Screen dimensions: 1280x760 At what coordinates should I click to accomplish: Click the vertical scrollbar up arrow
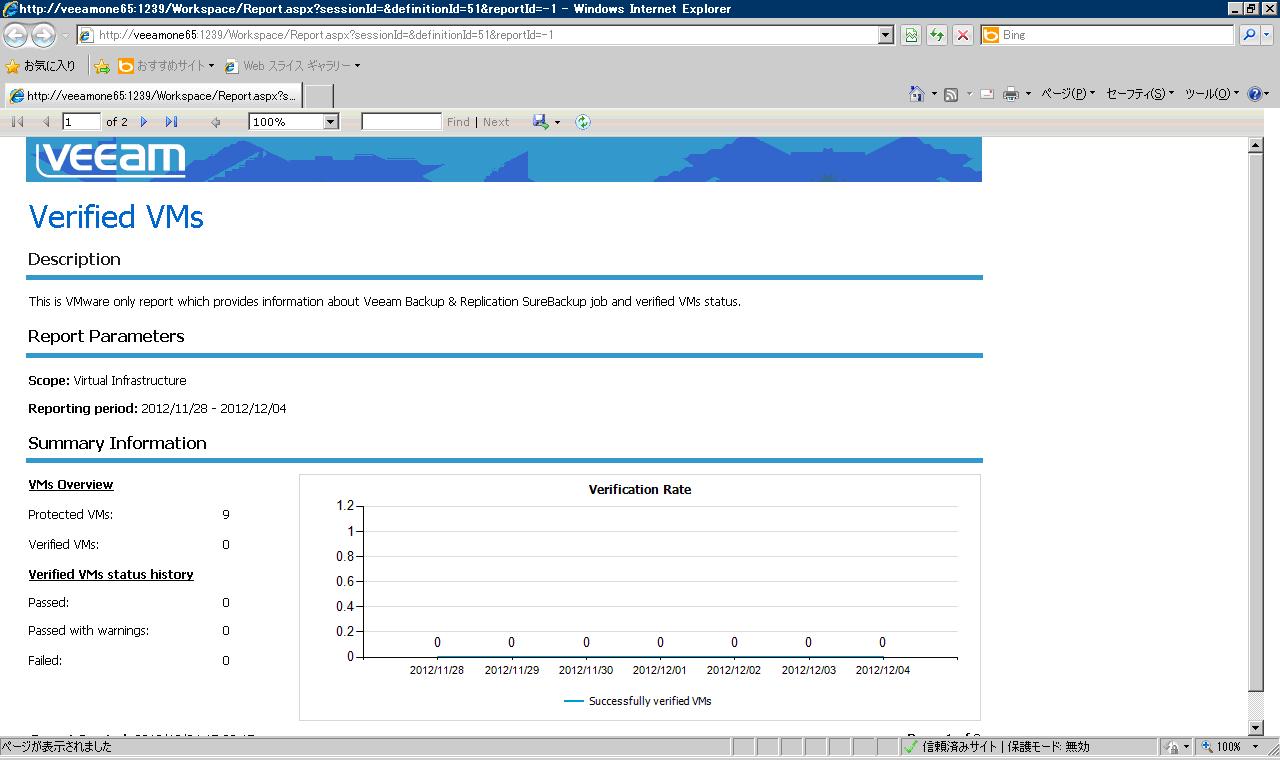1256,146
